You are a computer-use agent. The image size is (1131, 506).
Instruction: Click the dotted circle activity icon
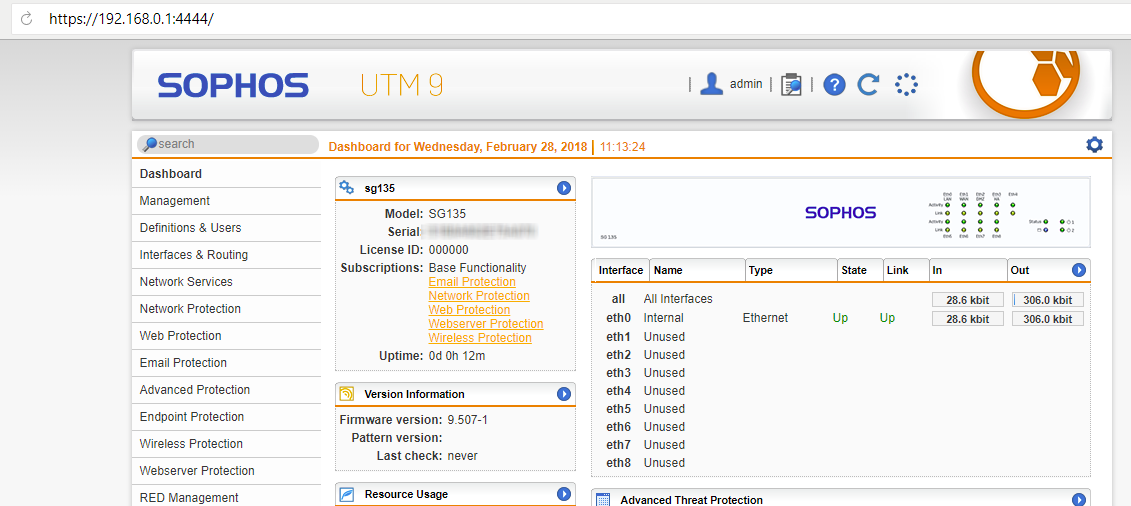pyautogui.click(x=906, y=84)
